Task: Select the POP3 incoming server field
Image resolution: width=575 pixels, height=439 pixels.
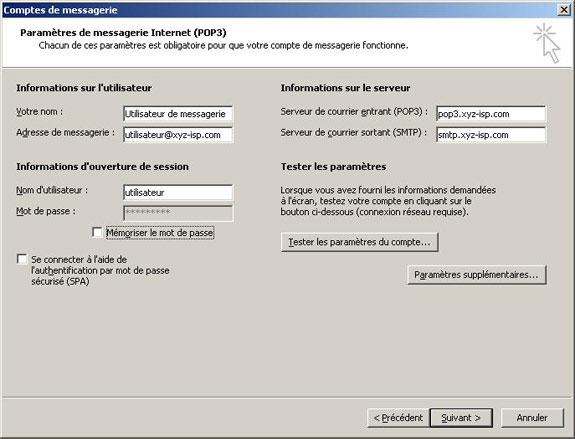Action: click(491, 114)
